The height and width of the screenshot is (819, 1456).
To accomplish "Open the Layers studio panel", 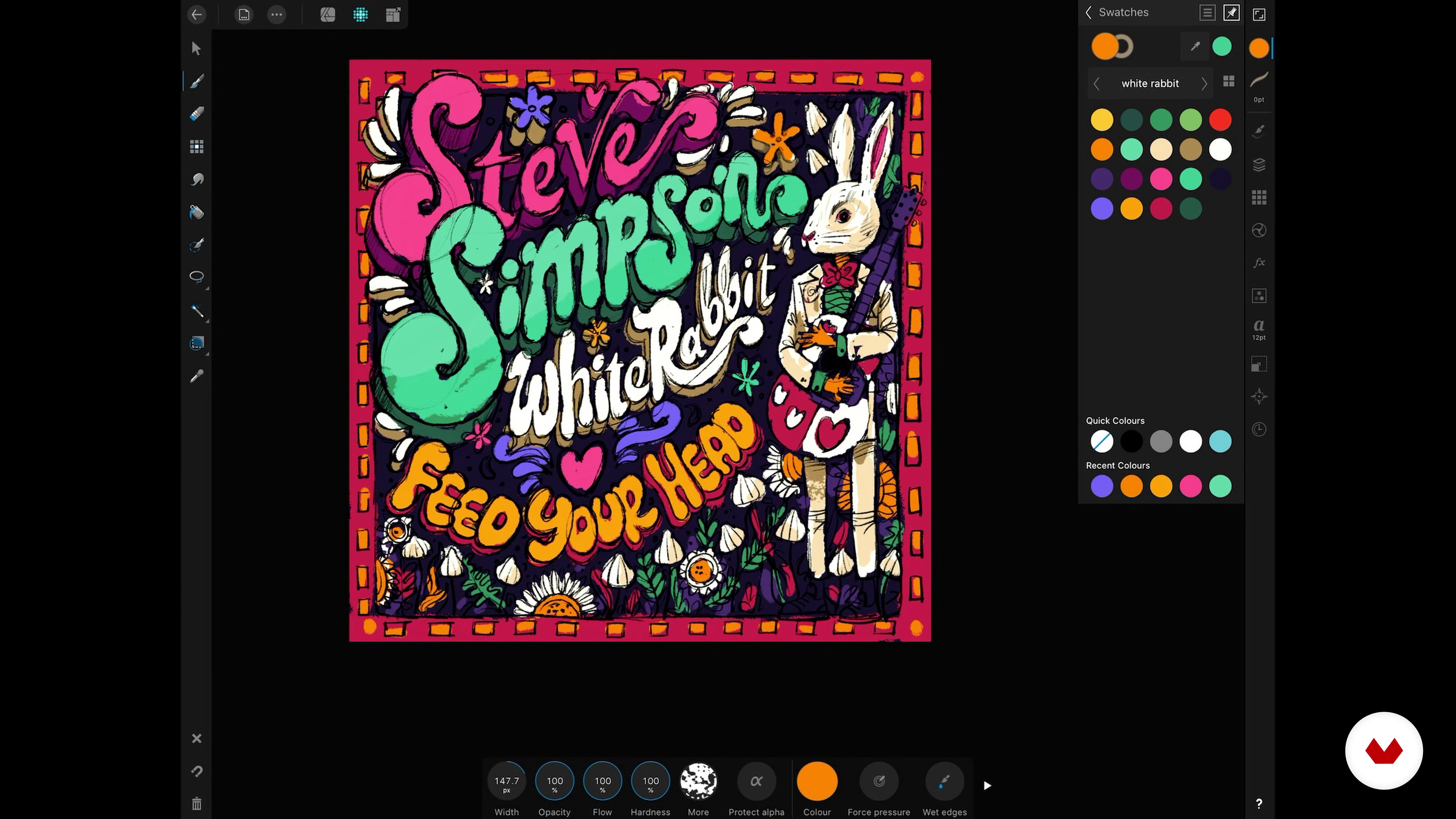I will (x=1259, y=165).
